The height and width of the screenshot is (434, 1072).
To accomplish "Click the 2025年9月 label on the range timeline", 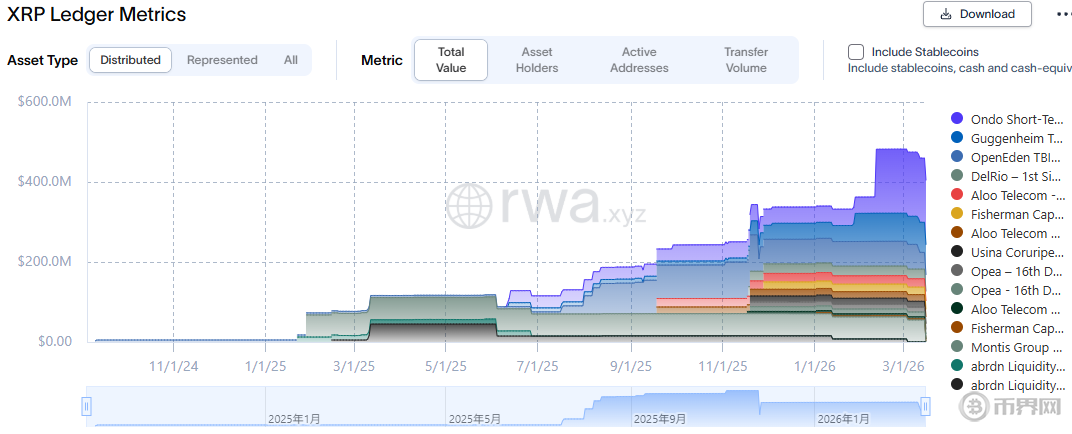I will 660,419.
